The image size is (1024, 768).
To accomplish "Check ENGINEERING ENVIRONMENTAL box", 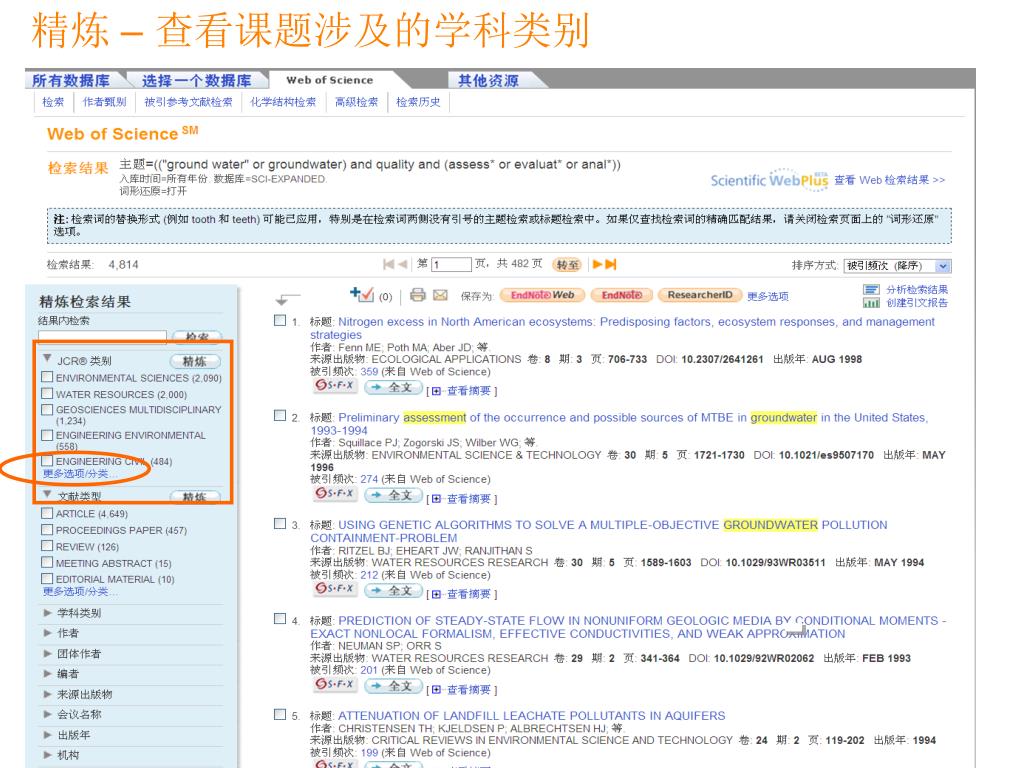I will click(47, 435).
